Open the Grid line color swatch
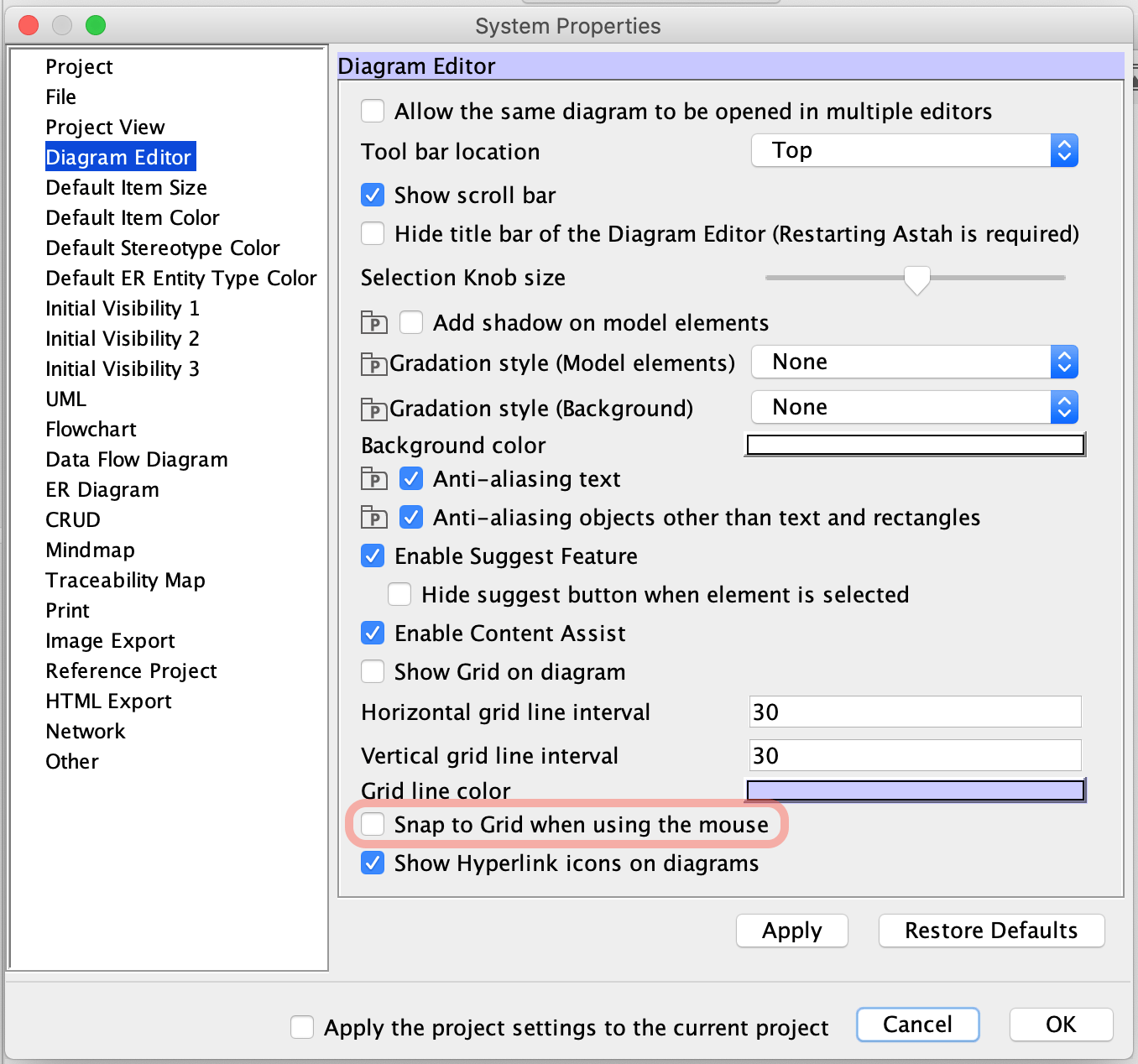1138x1064 pixels. pyautogui.click(x=914, y=790)
